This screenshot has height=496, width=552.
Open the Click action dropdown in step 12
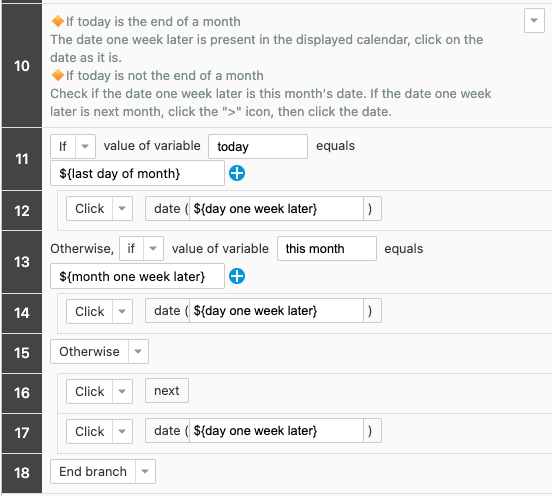pos(122,208)
